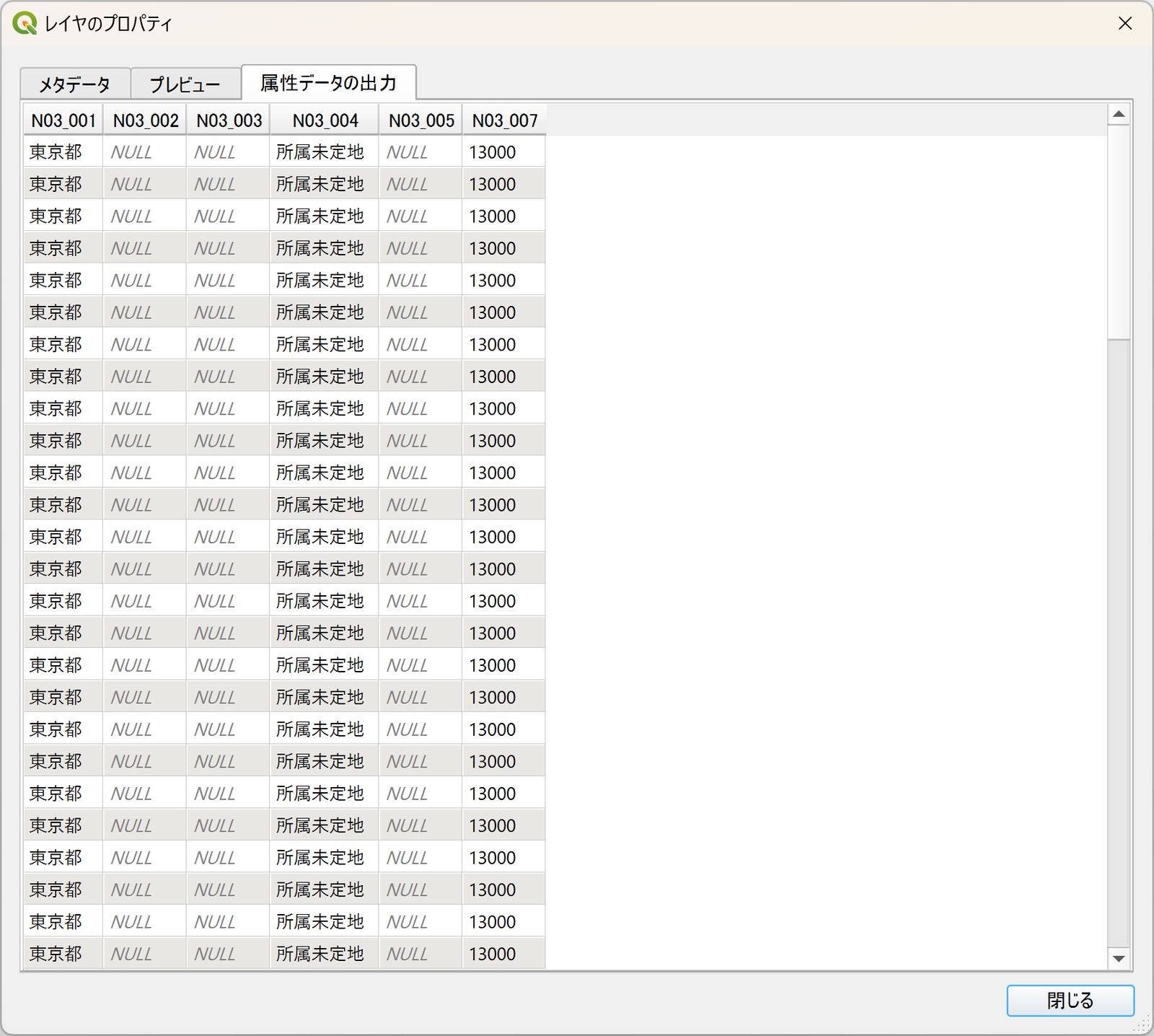Click the QGIS logo in title bar
This screenshot has height=1036, width=1154.
tap(25, 24)
